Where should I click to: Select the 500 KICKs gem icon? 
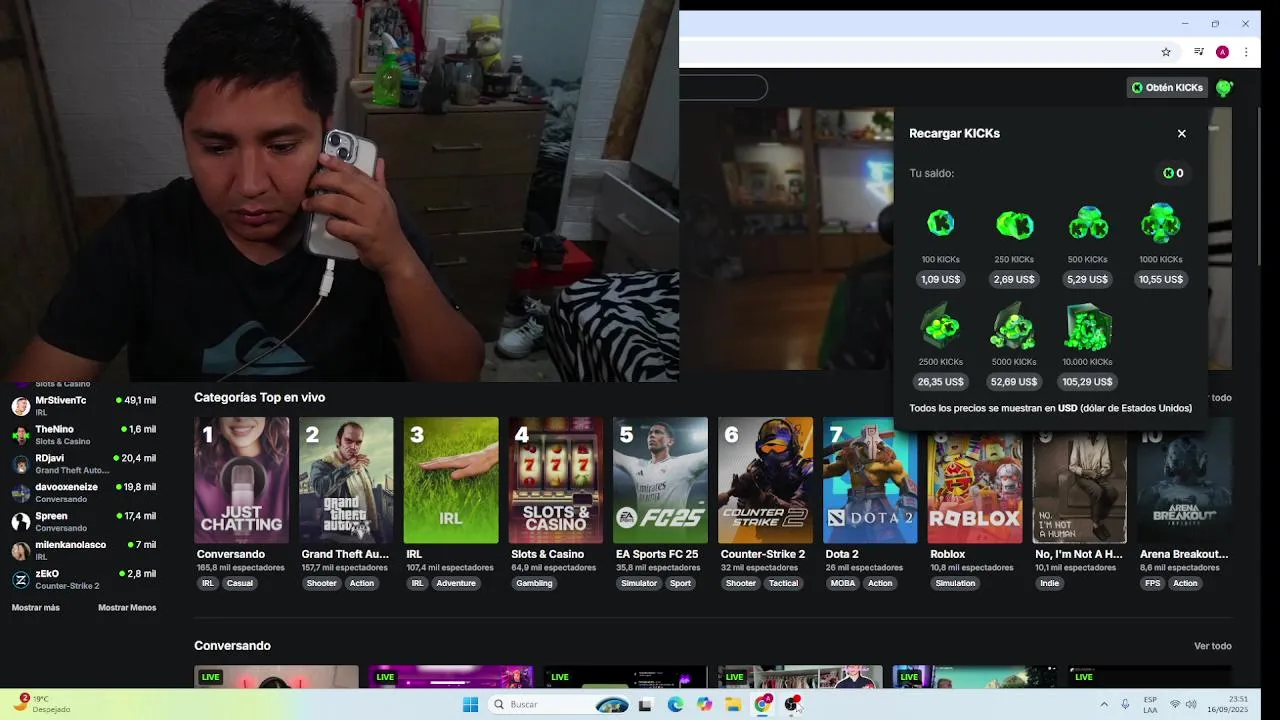(x=1087, y=224)
